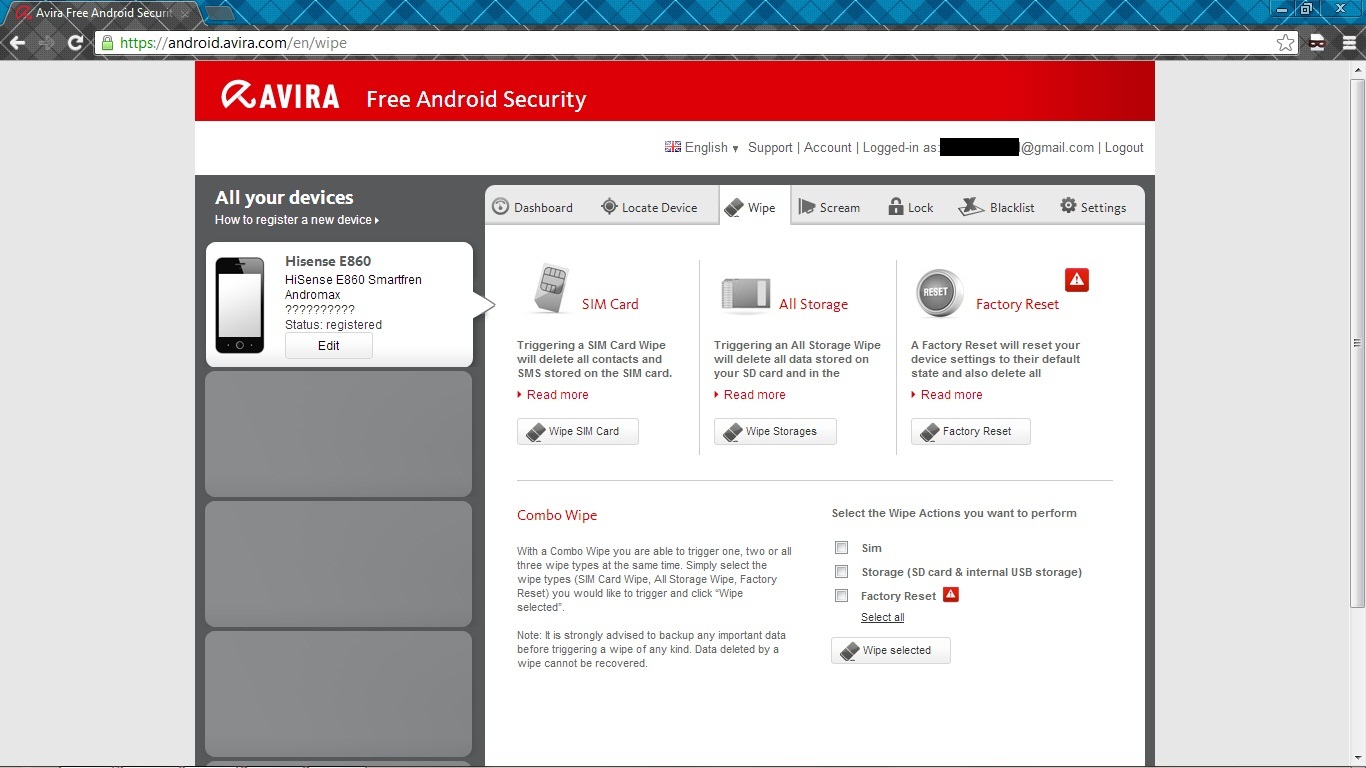Click the Wipe SIM Card button
Image resolution: width=1366 pixels, height=768 pixels.
point(578,431)
